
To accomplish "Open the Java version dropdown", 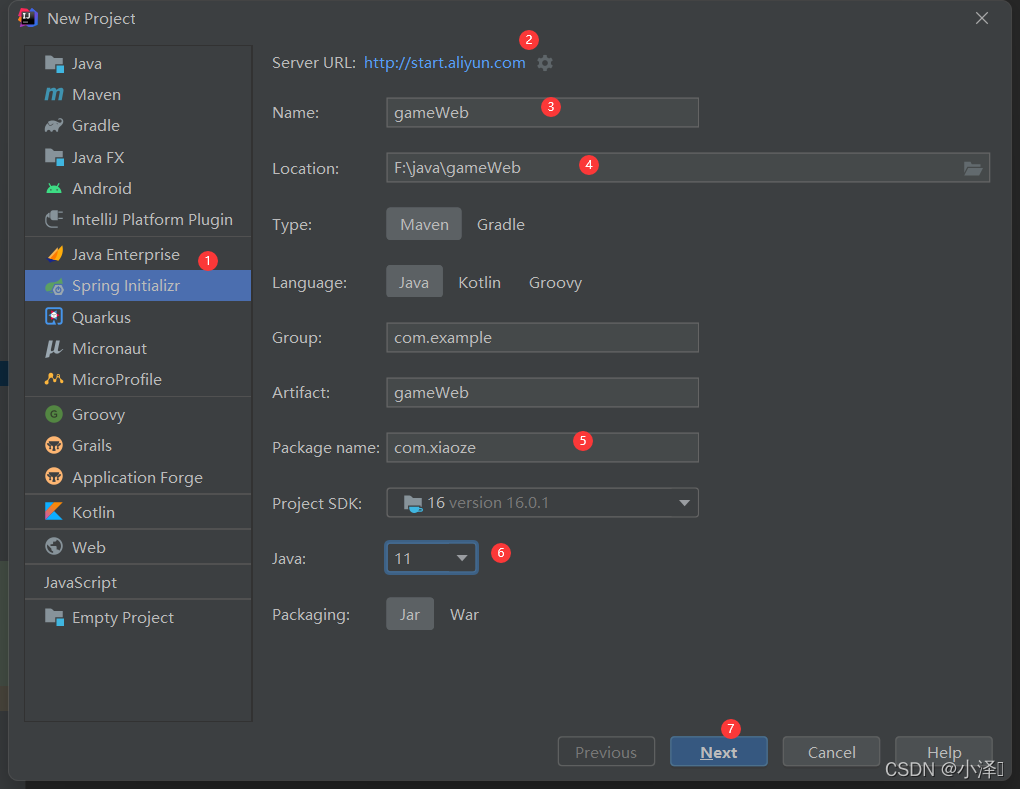I will pyautogui.click(x=432, y=558).
